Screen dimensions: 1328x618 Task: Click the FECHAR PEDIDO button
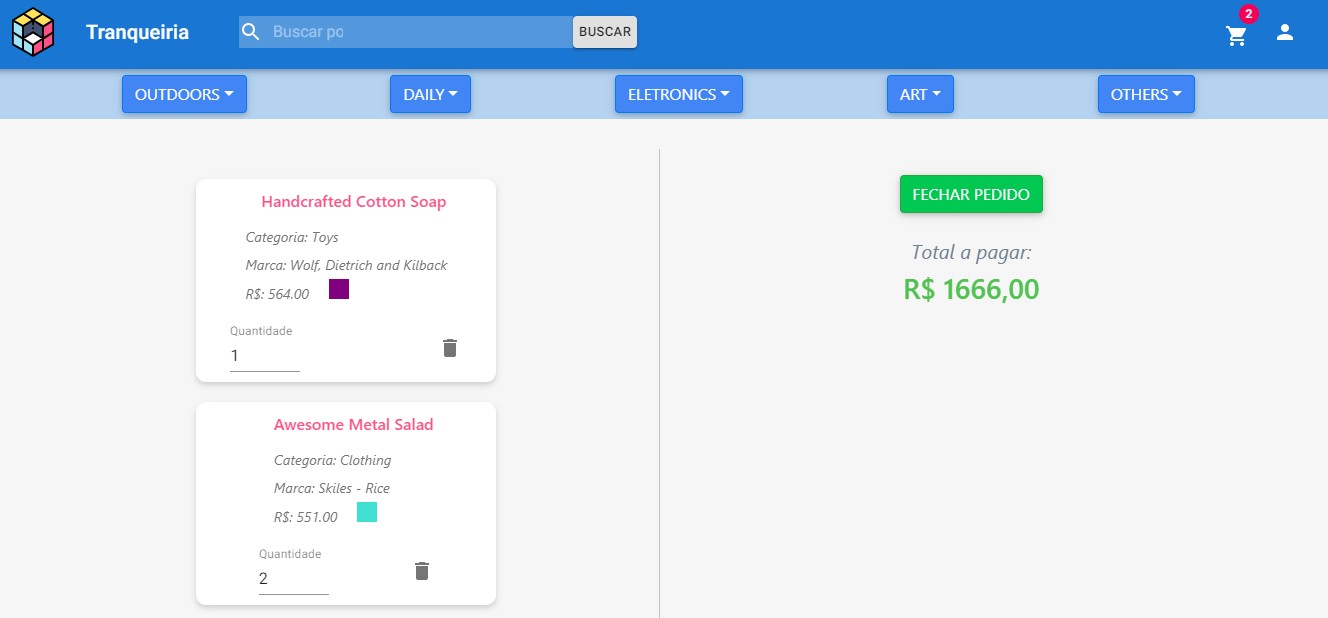971,194
